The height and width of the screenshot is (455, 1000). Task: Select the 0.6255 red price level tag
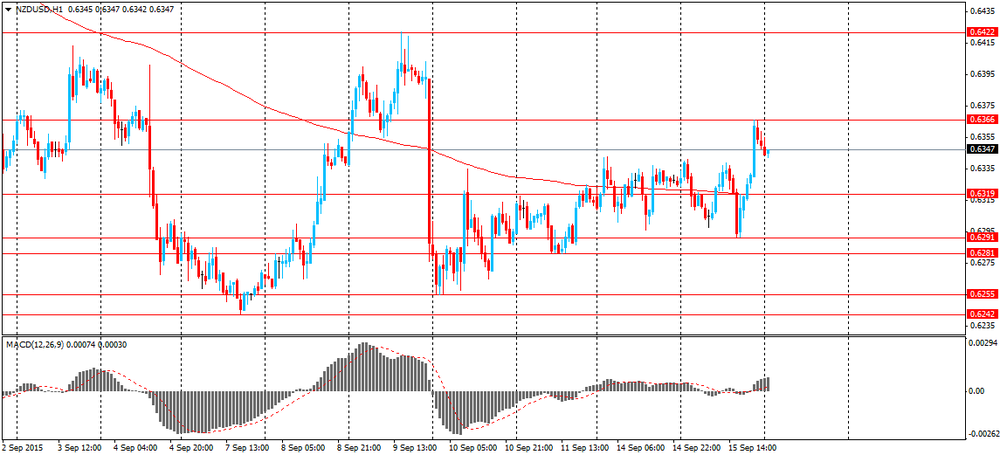[982, 294]
